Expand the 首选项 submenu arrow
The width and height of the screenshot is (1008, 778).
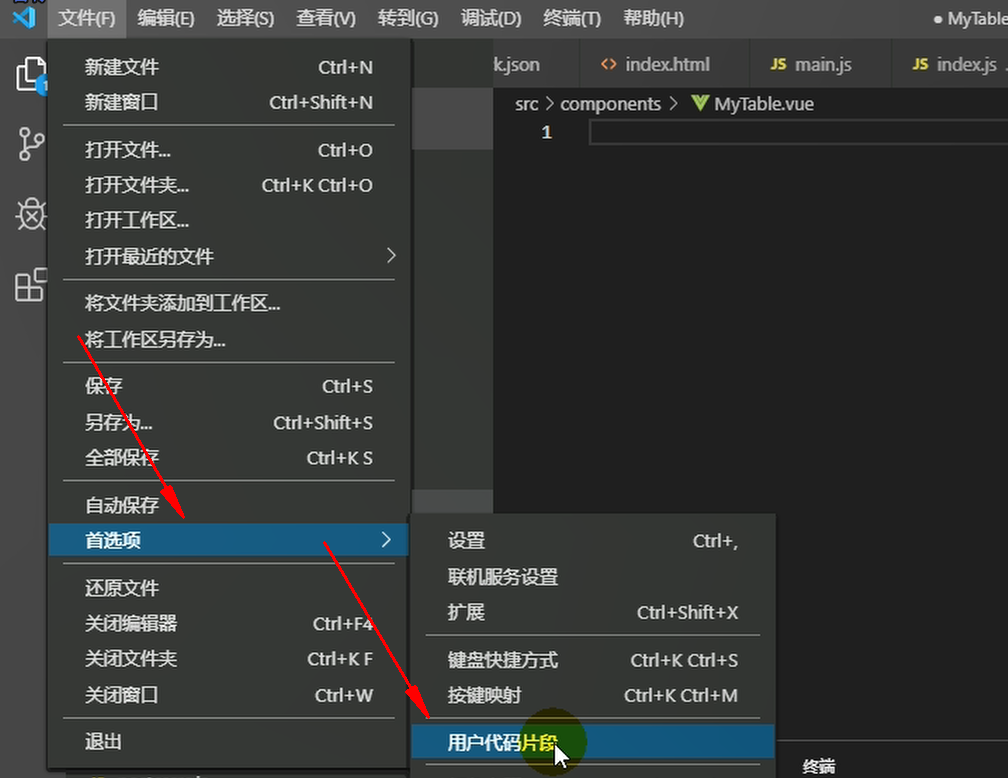click(386, 541)
